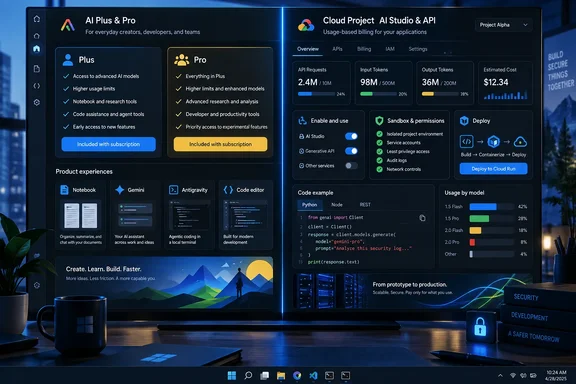Select the Node code example tab

[x=337, y=205]
